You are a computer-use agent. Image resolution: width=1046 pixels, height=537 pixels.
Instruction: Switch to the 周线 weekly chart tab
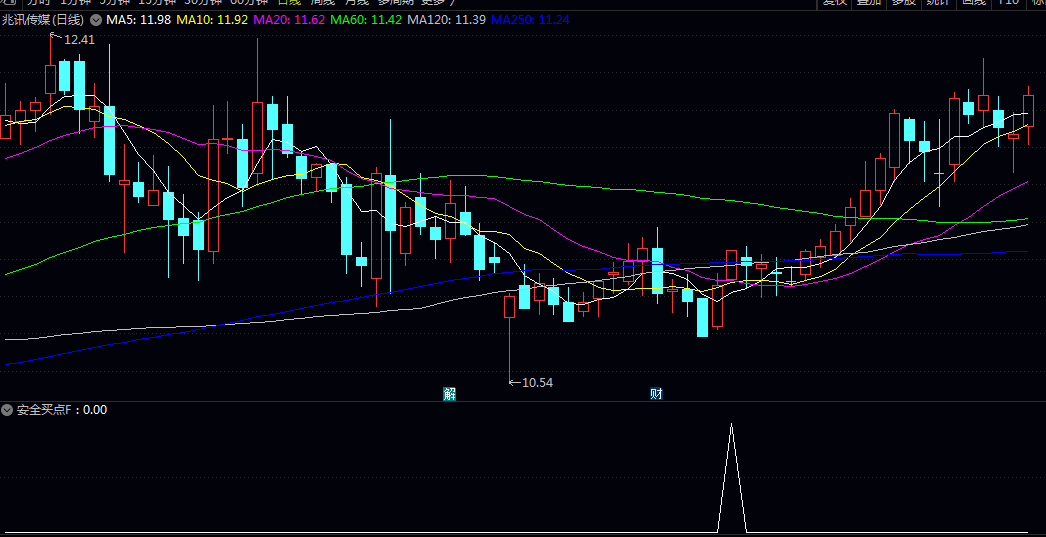point(323,3)
